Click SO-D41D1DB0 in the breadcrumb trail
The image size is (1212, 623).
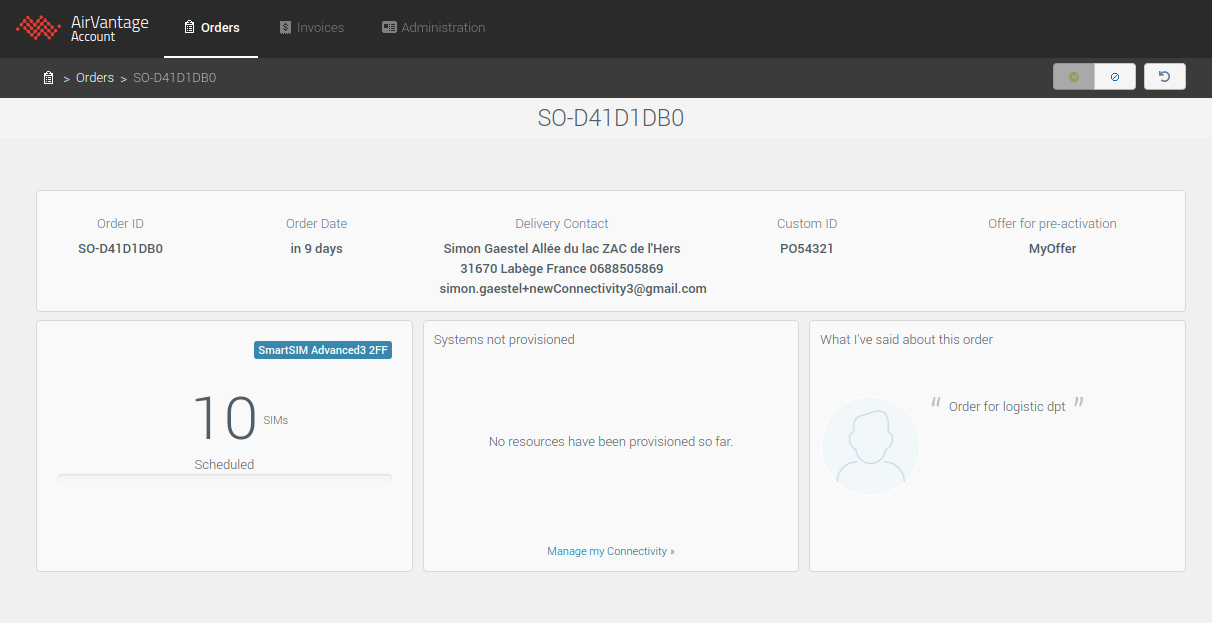(x=174, y=78)
